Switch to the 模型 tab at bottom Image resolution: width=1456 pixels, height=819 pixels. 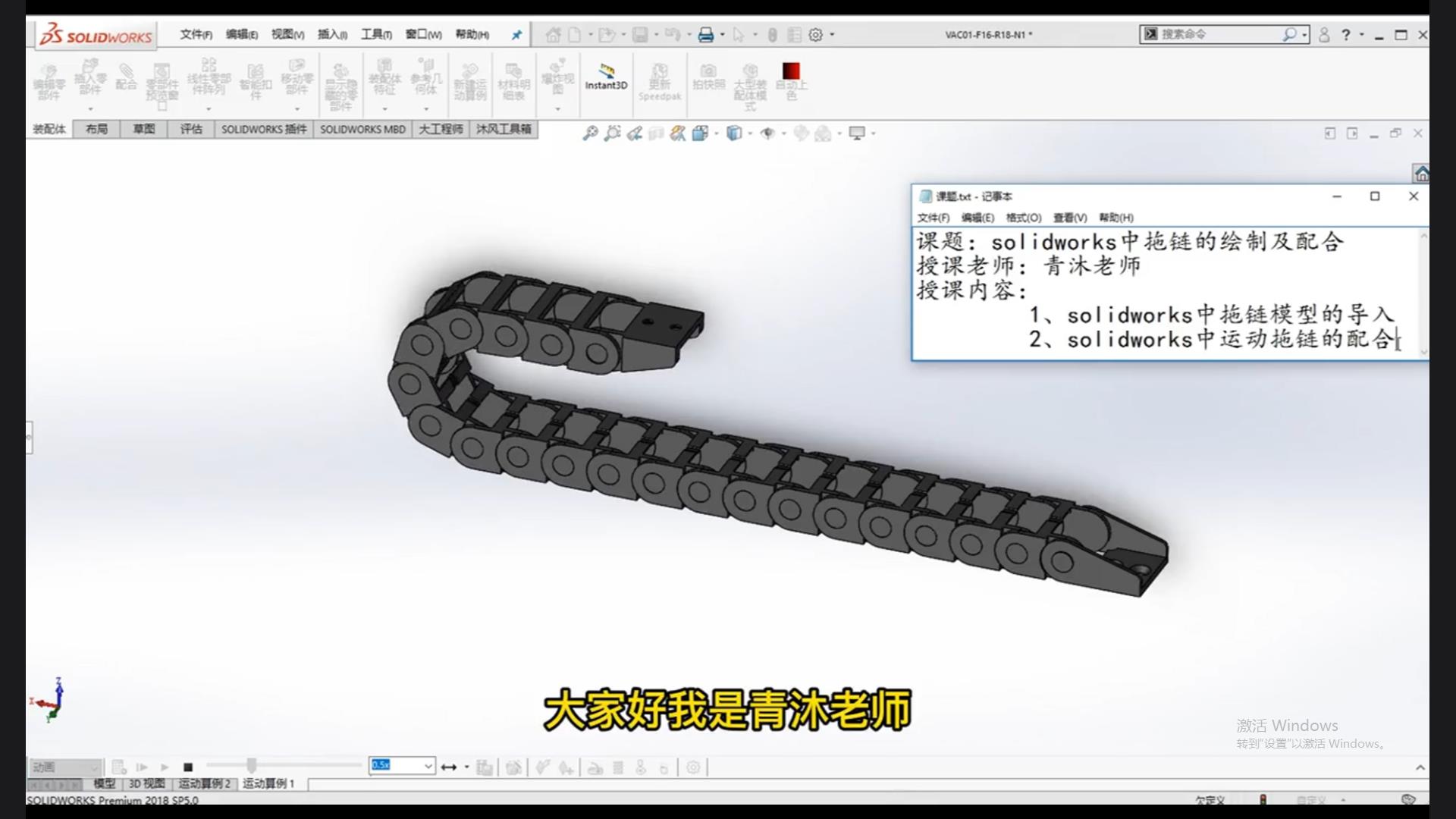[105, 783]
